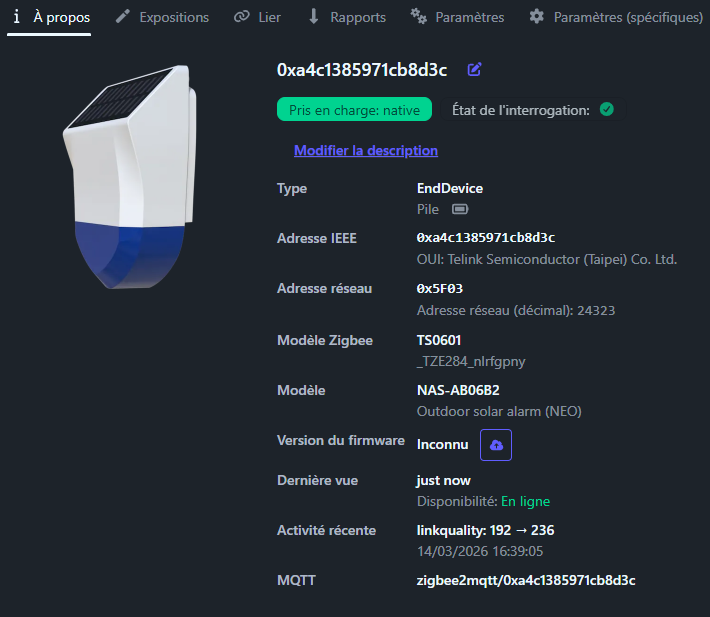Click the Pris en charge: native badge
The height and width of the screenshot is (617, 710).
coord(354,110)
